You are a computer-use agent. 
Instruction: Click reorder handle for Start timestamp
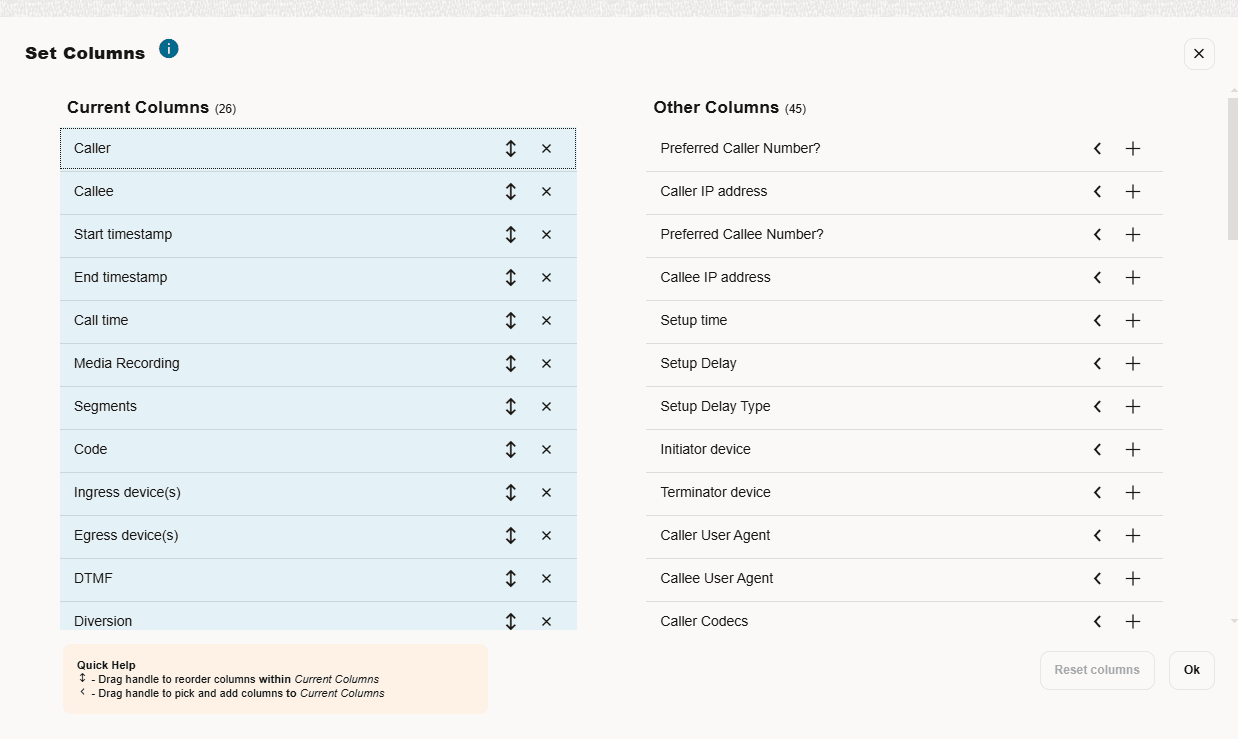point(511,235)
